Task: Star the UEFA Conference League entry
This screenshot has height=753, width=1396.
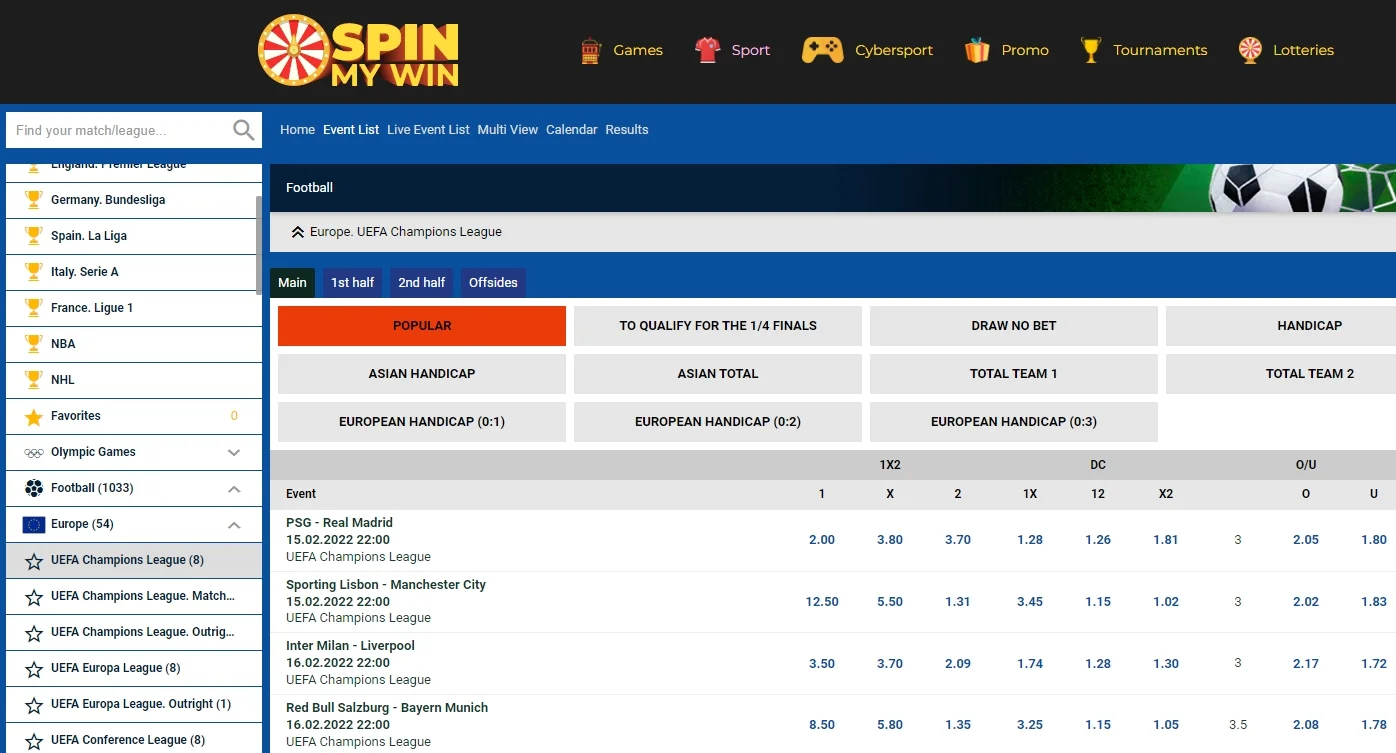Action: [35, 740]
